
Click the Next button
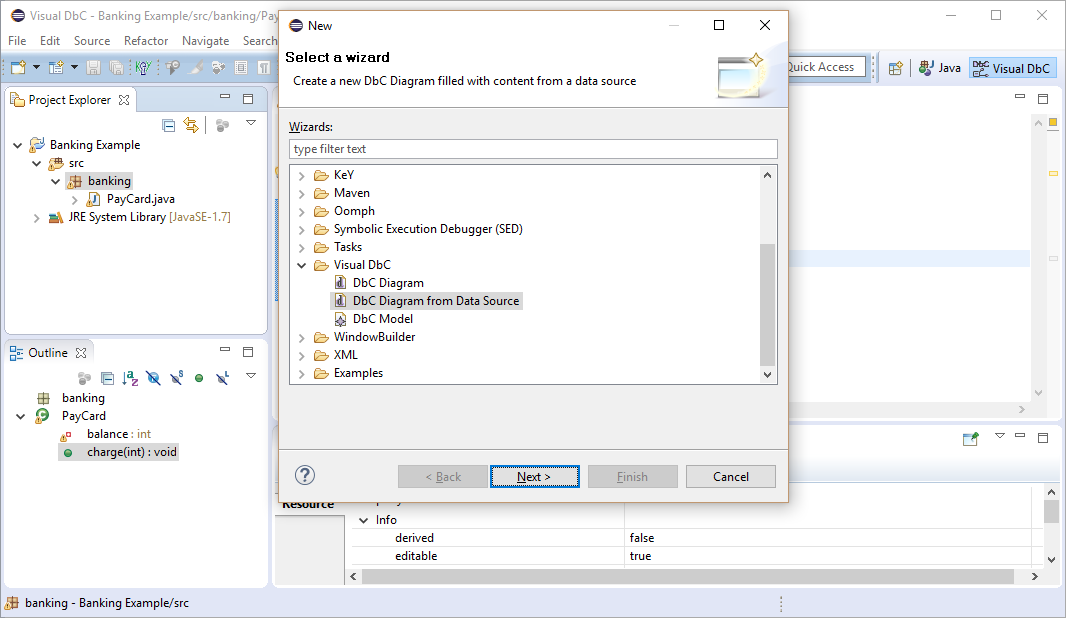click(x=534, y=477)
